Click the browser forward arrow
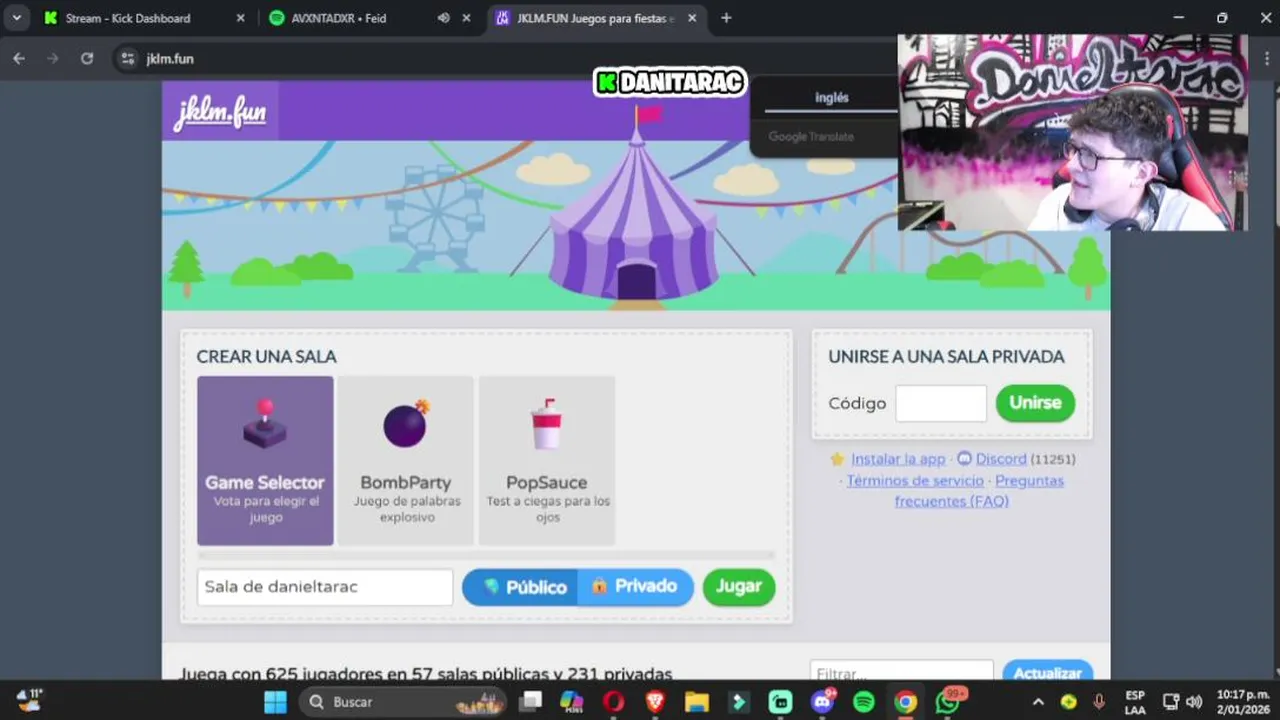Image resolution: width=1280 pixels, height=720 pixels. 53,59
